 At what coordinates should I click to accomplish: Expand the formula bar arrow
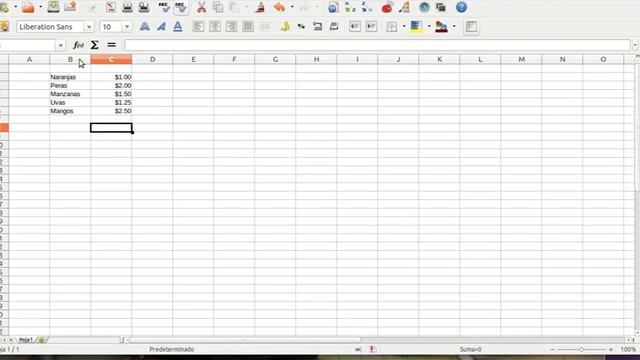pyautogui.click(x=635, y=46)
